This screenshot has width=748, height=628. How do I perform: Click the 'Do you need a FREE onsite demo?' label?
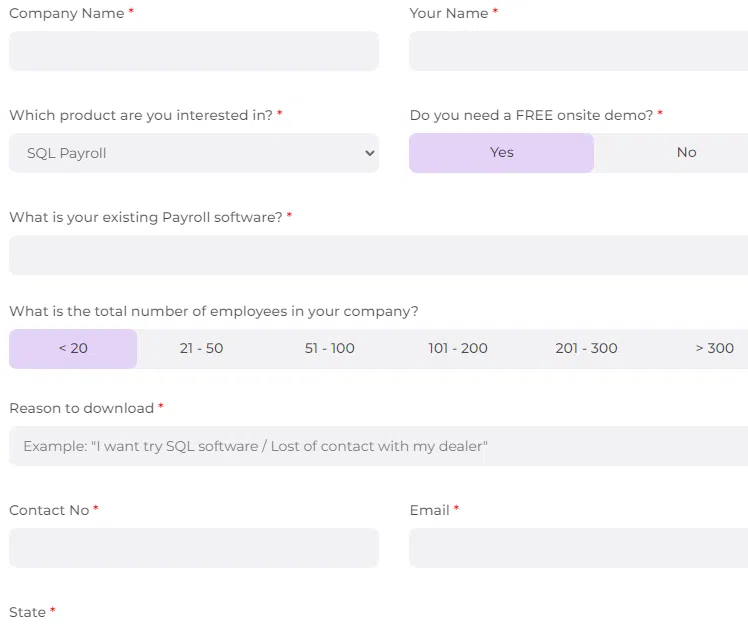click(531, 115)
